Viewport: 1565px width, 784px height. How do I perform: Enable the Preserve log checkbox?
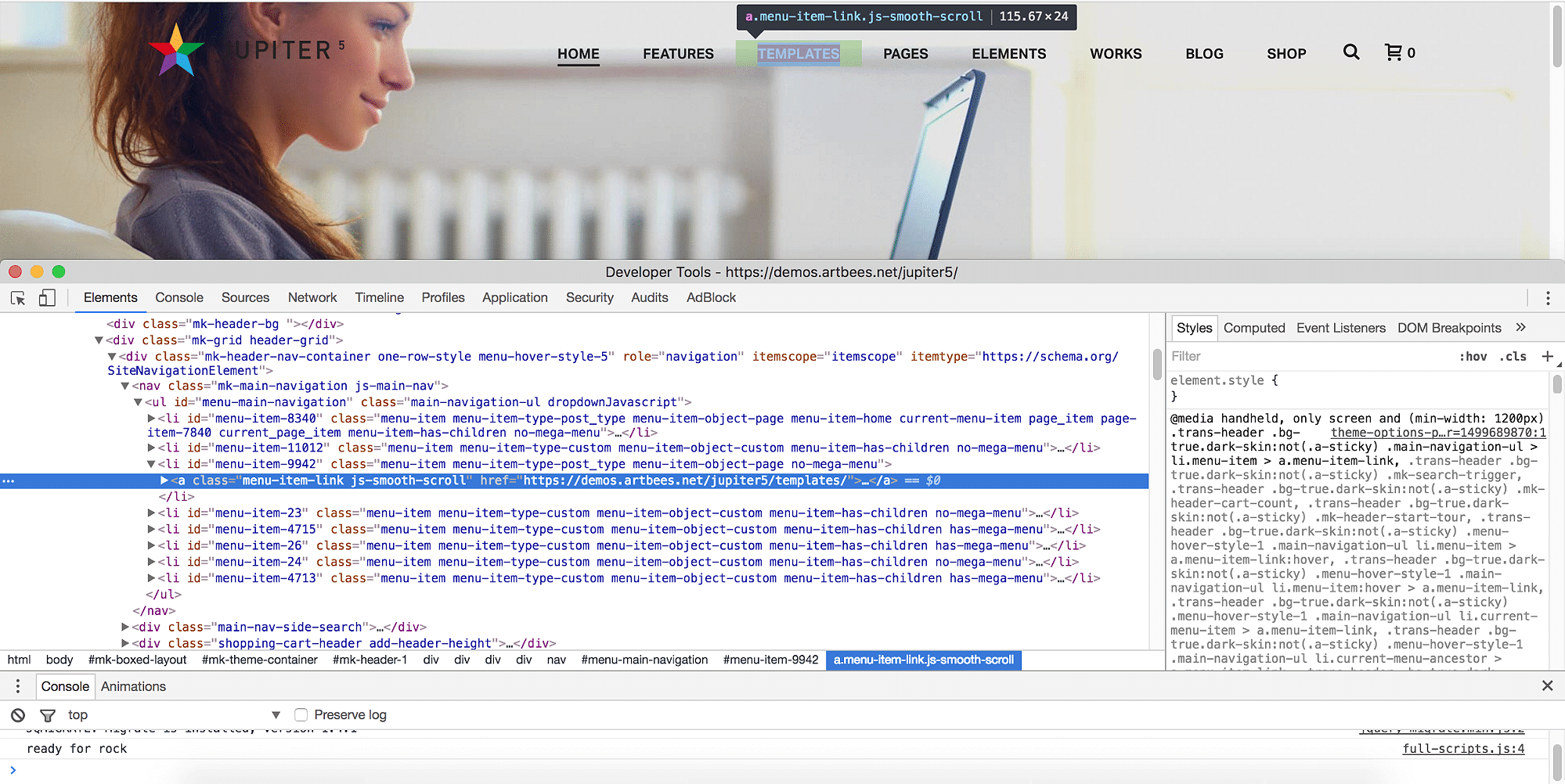(x=301, y=715)
